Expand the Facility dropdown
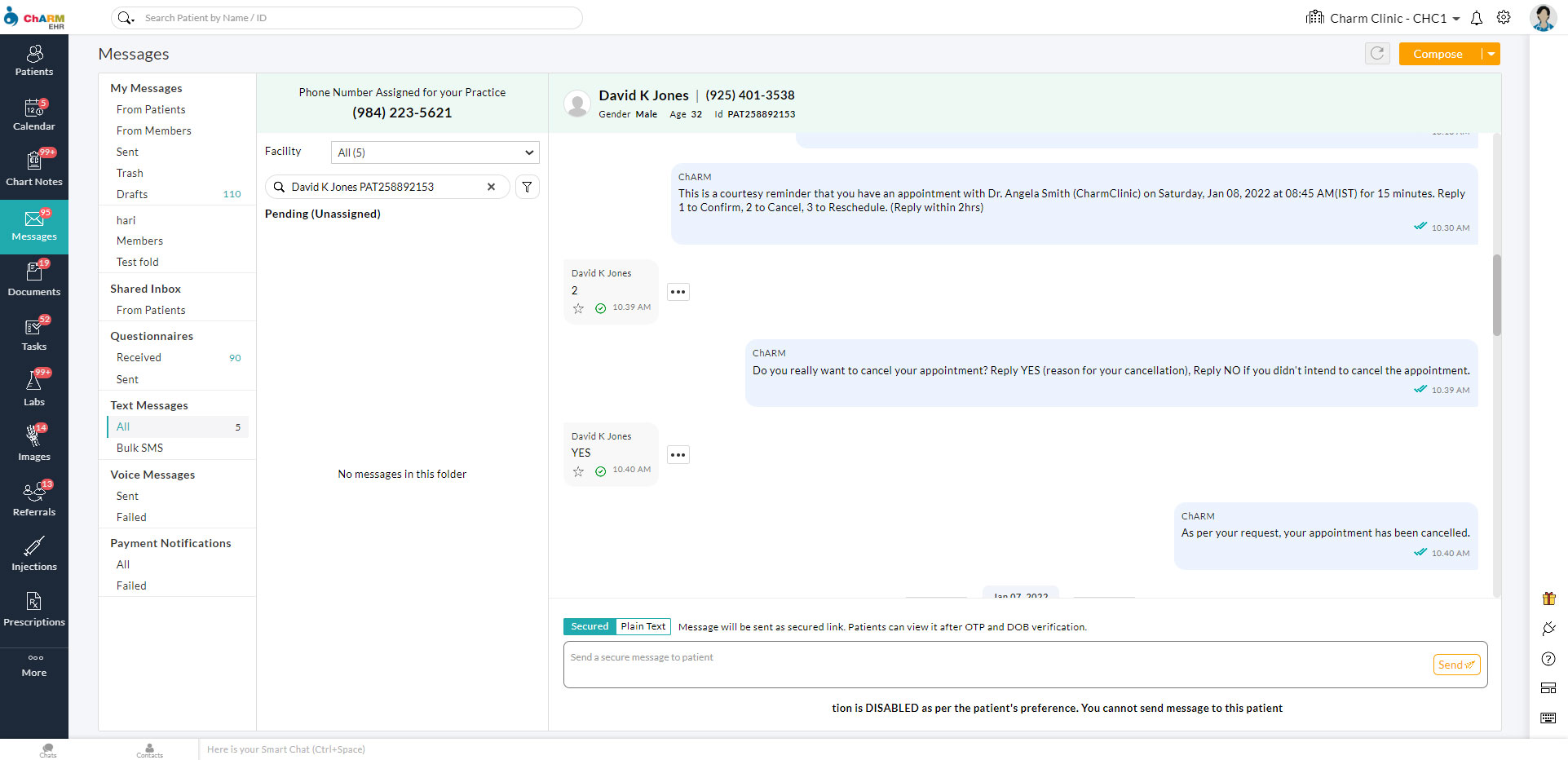Screen dimensions: 1568x760 (435, 152)
